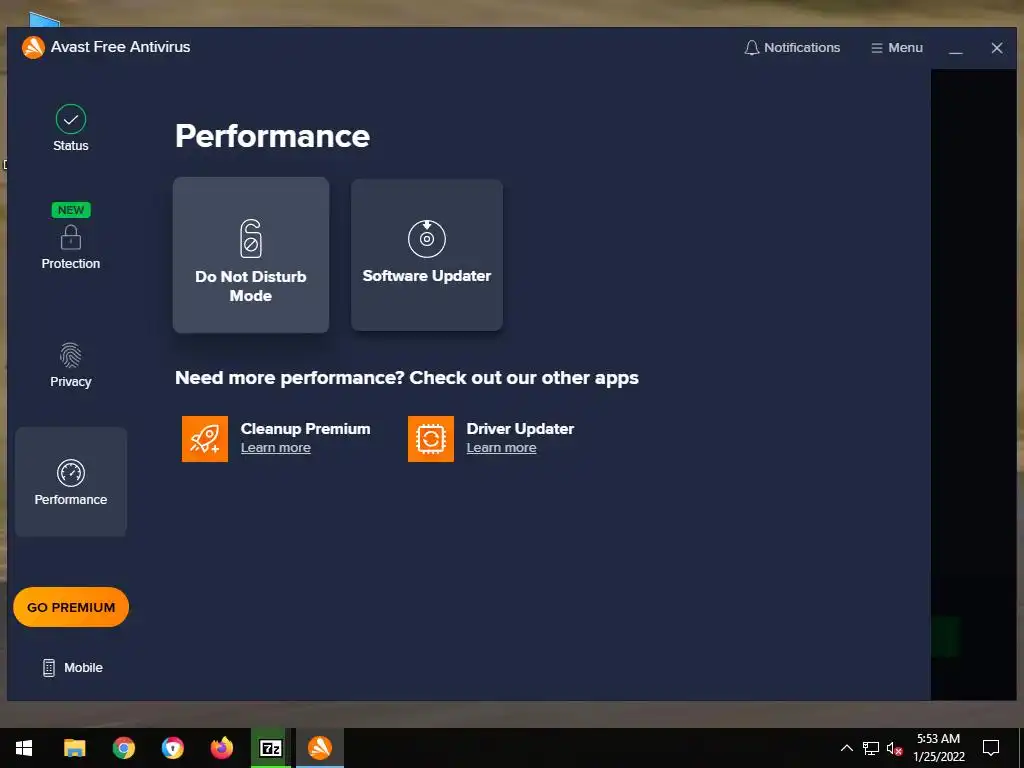Open the Windows Start menu
The image size is (1024, 768).
coord(24,748)
